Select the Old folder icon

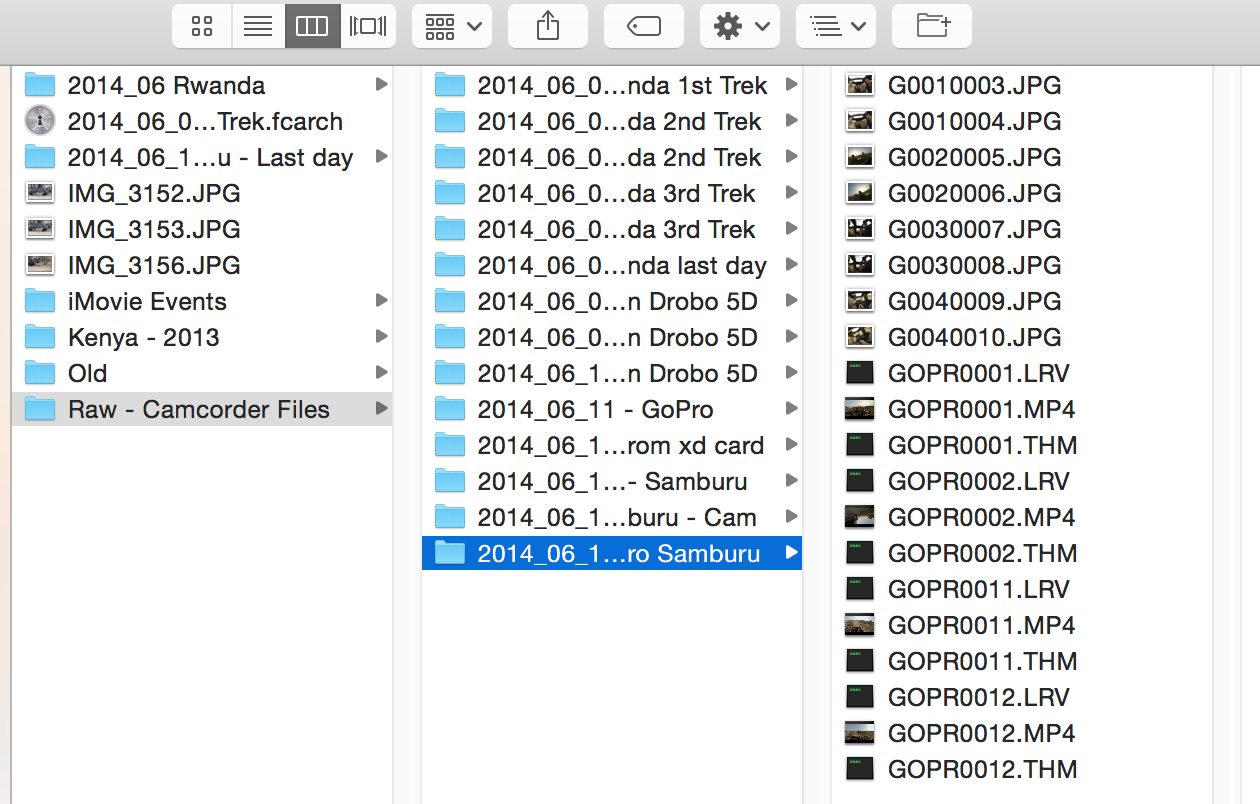(39, 373)
